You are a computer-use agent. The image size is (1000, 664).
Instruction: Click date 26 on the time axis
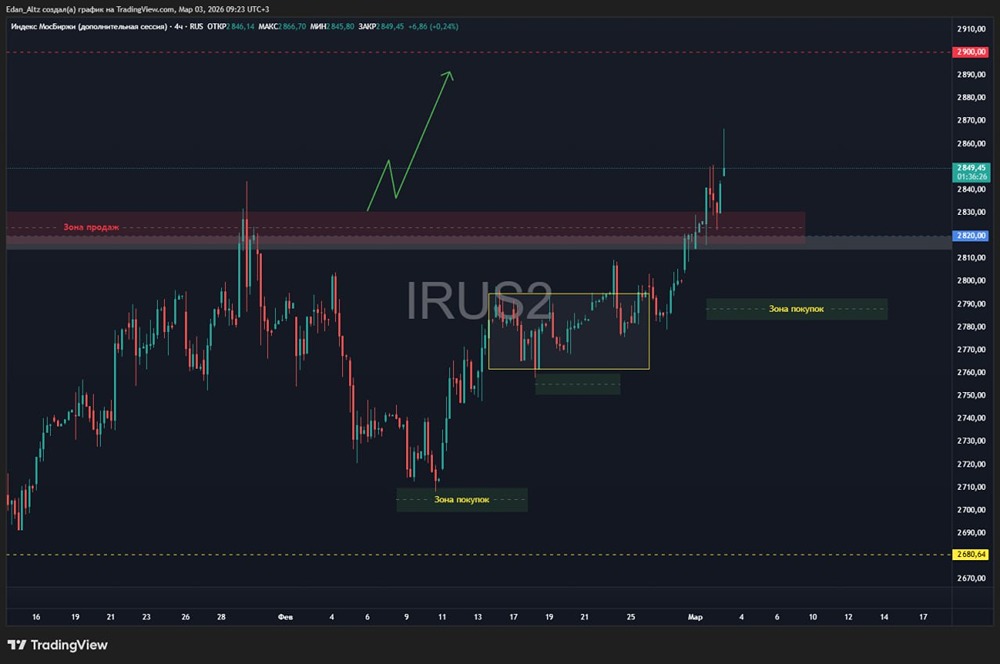coord(186,617)
